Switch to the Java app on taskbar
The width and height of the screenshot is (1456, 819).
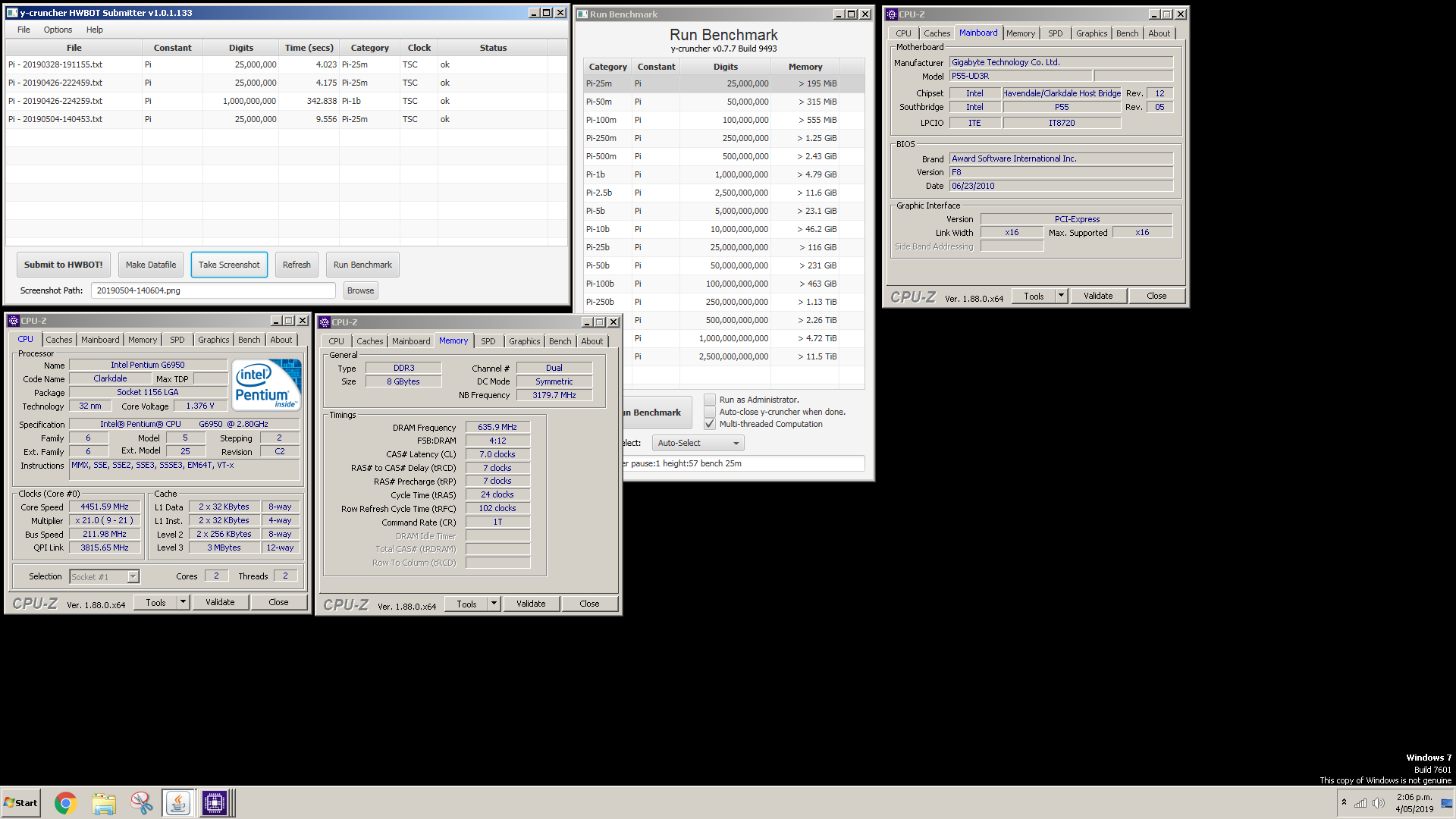coord(178,803)
